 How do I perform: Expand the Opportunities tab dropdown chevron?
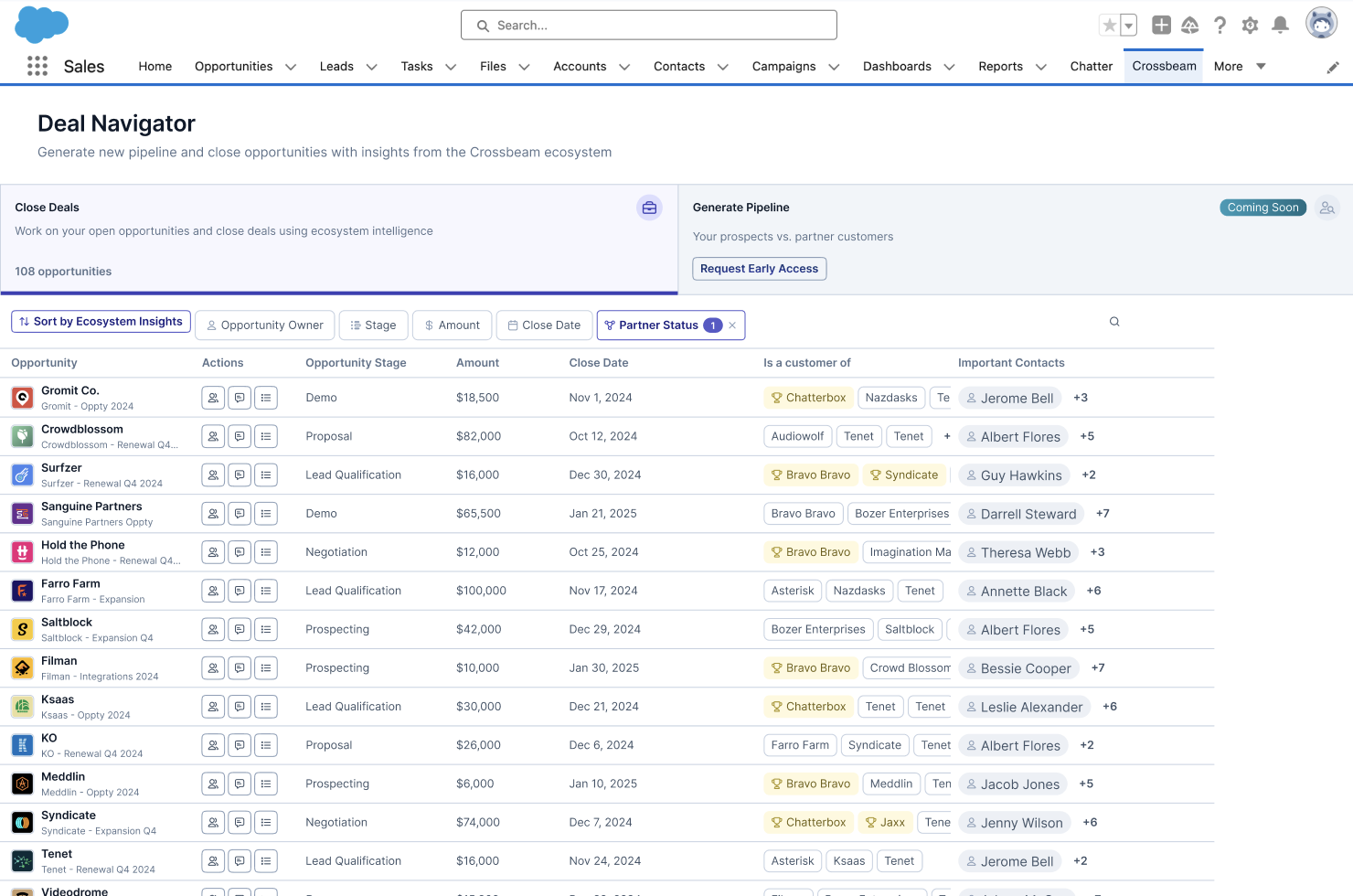click(x=291, y=67)
